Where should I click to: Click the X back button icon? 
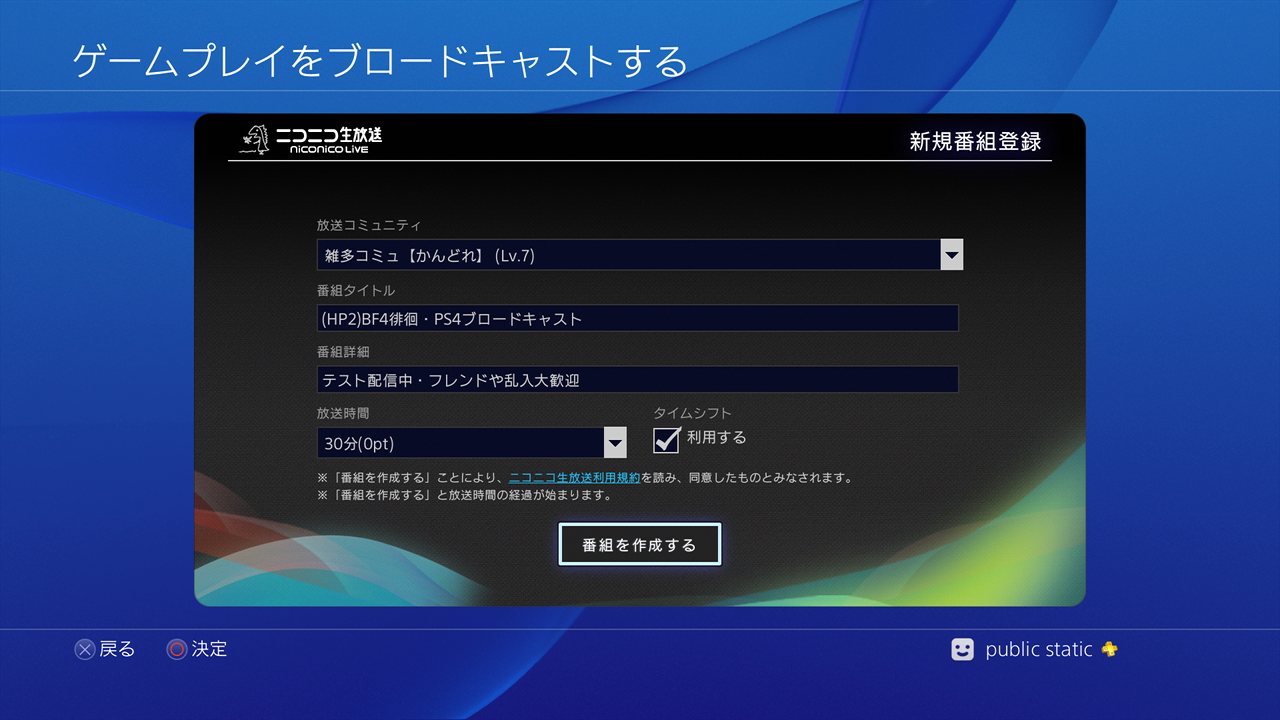pyautogui.click(x=85, y=650)
